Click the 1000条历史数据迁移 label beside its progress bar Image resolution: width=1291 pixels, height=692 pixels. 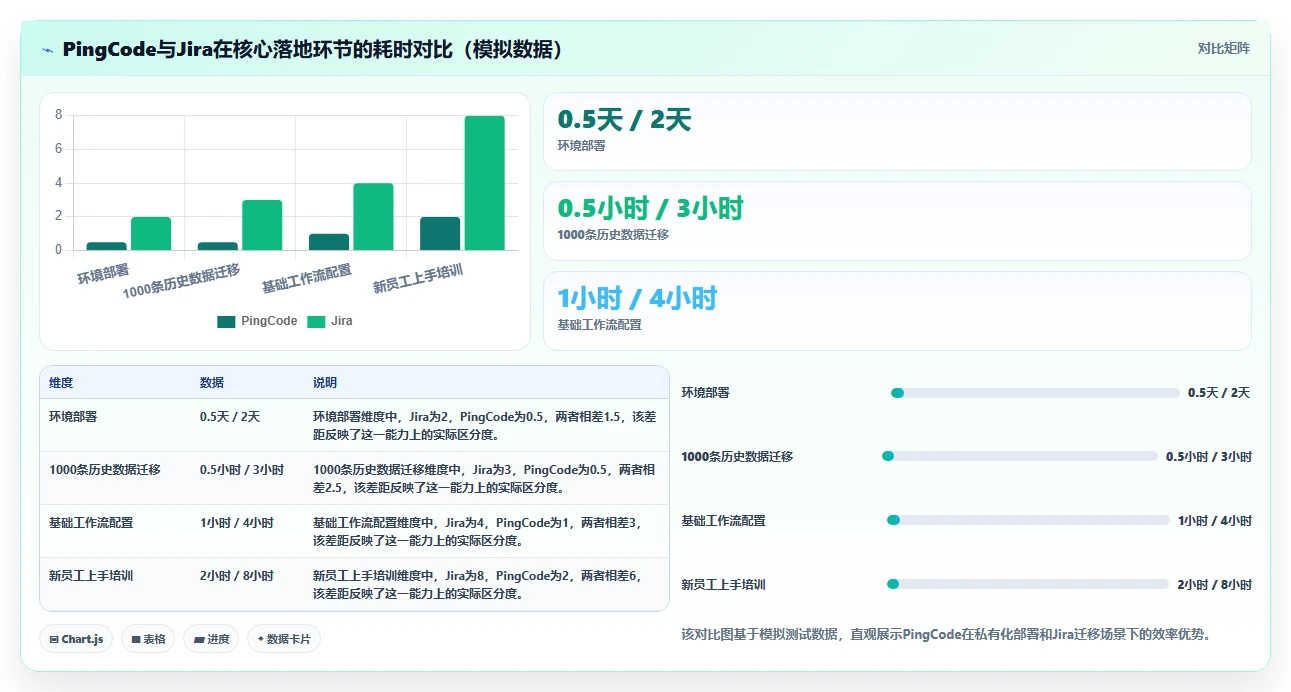pos(737,457)
